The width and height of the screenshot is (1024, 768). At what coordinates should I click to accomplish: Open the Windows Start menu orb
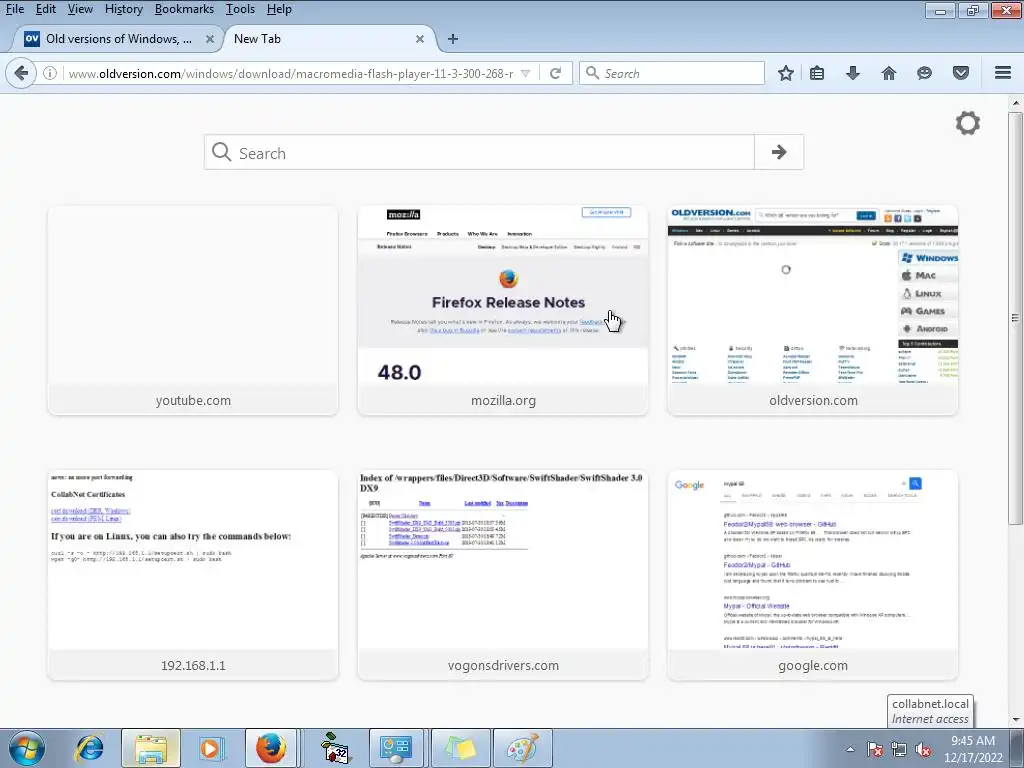pyautogui.click(x=27, y=748)
